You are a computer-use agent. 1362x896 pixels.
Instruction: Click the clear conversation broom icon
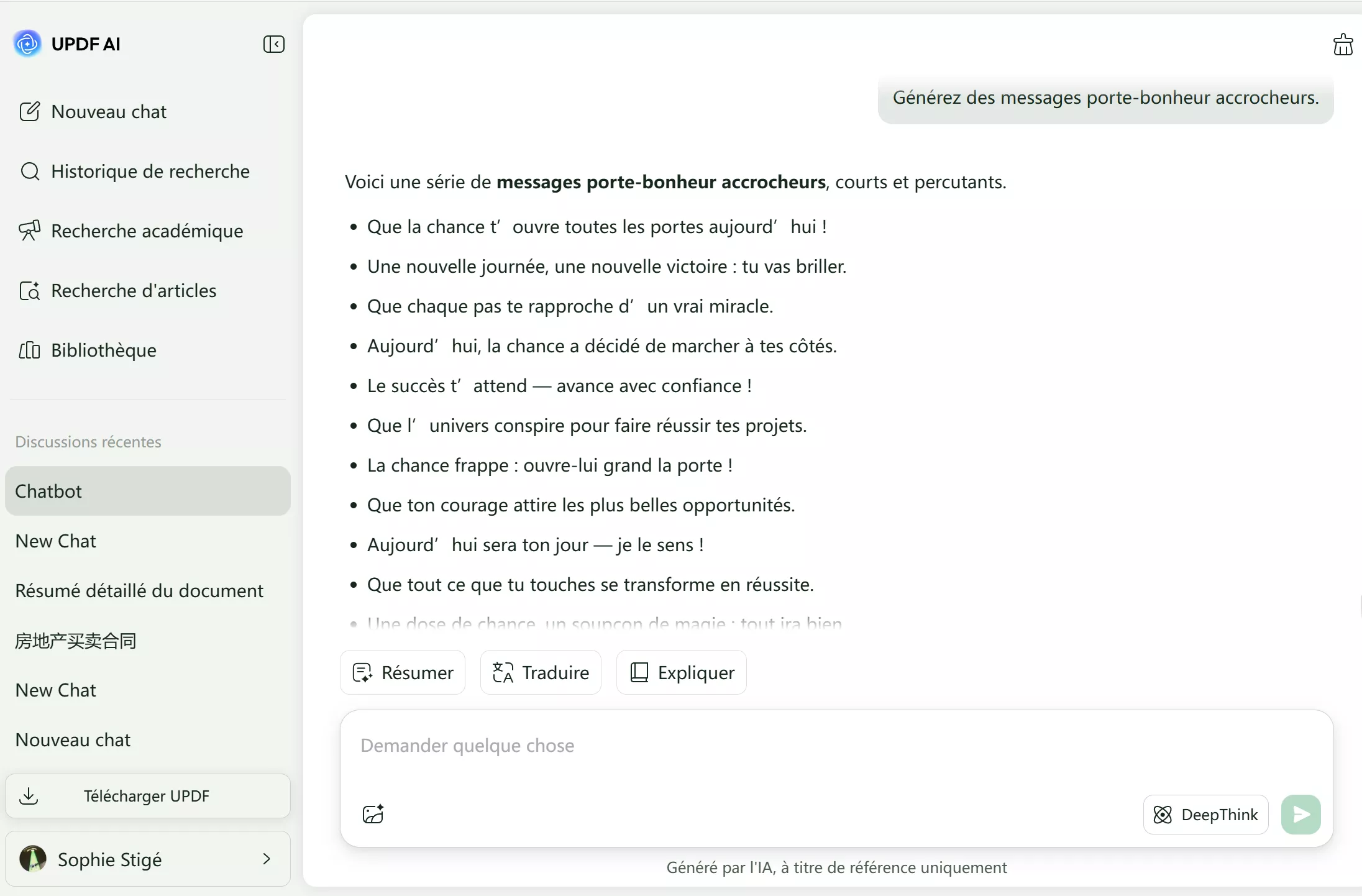click(x=1343, y=43)
